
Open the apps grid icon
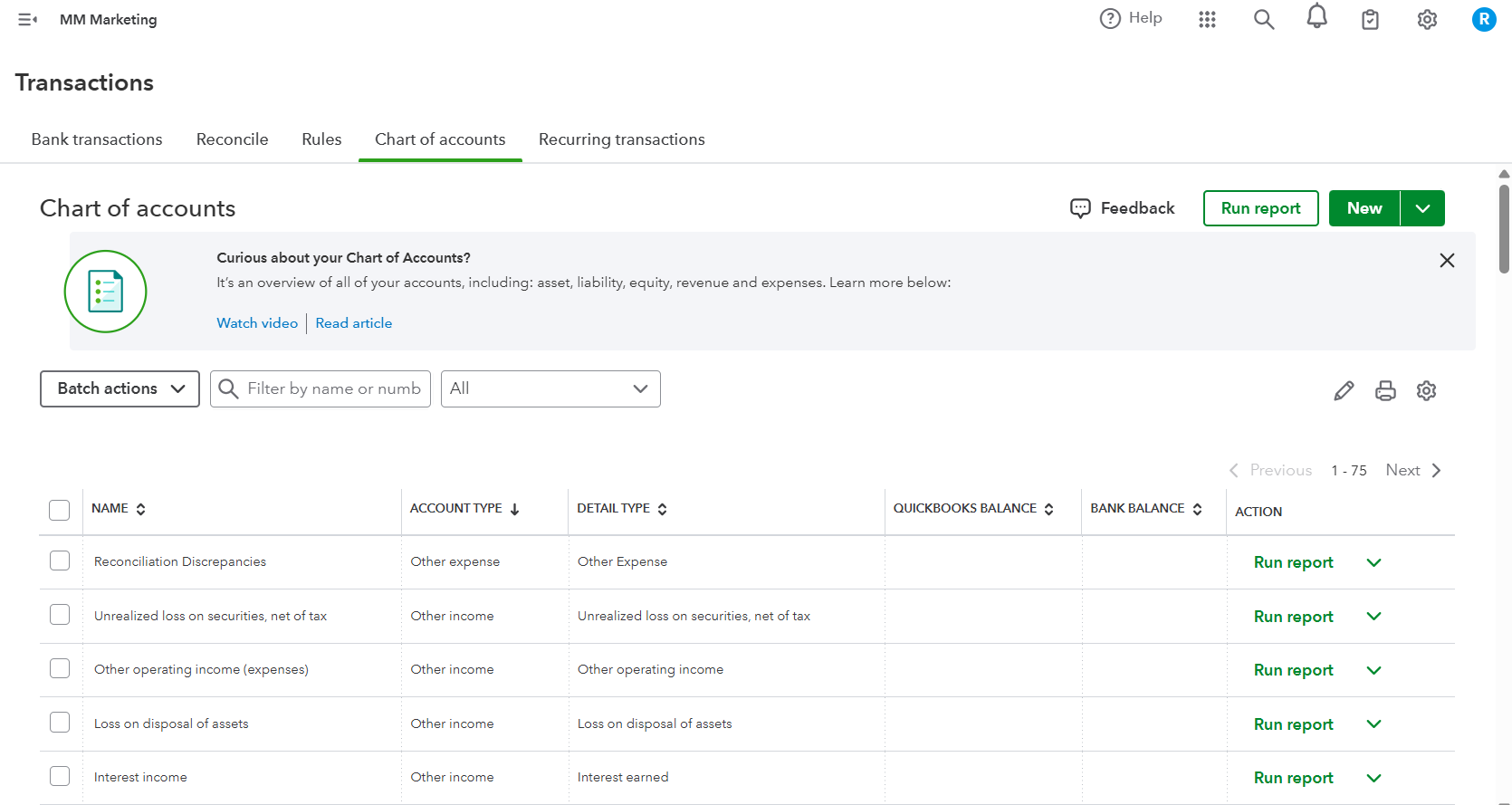click(x=1207, y=19)
